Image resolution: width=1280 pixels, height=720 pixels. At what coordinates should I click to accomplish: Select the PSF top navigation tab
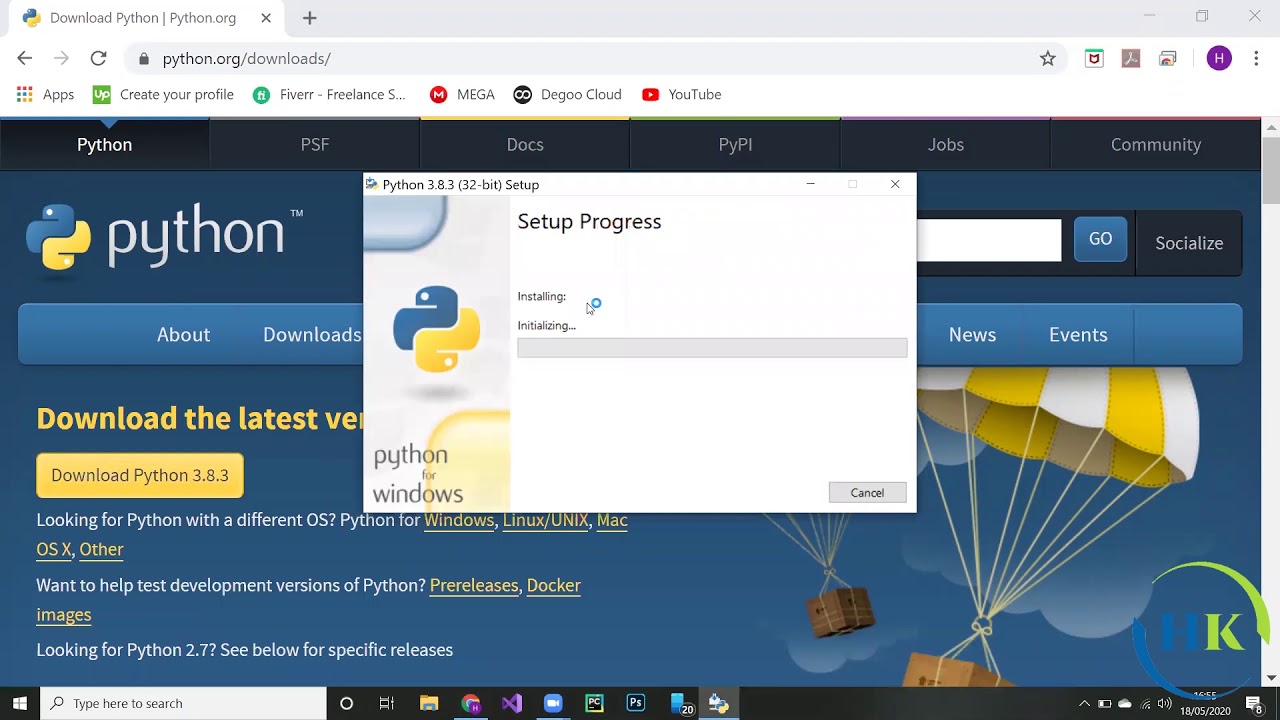tap(315, 144)
